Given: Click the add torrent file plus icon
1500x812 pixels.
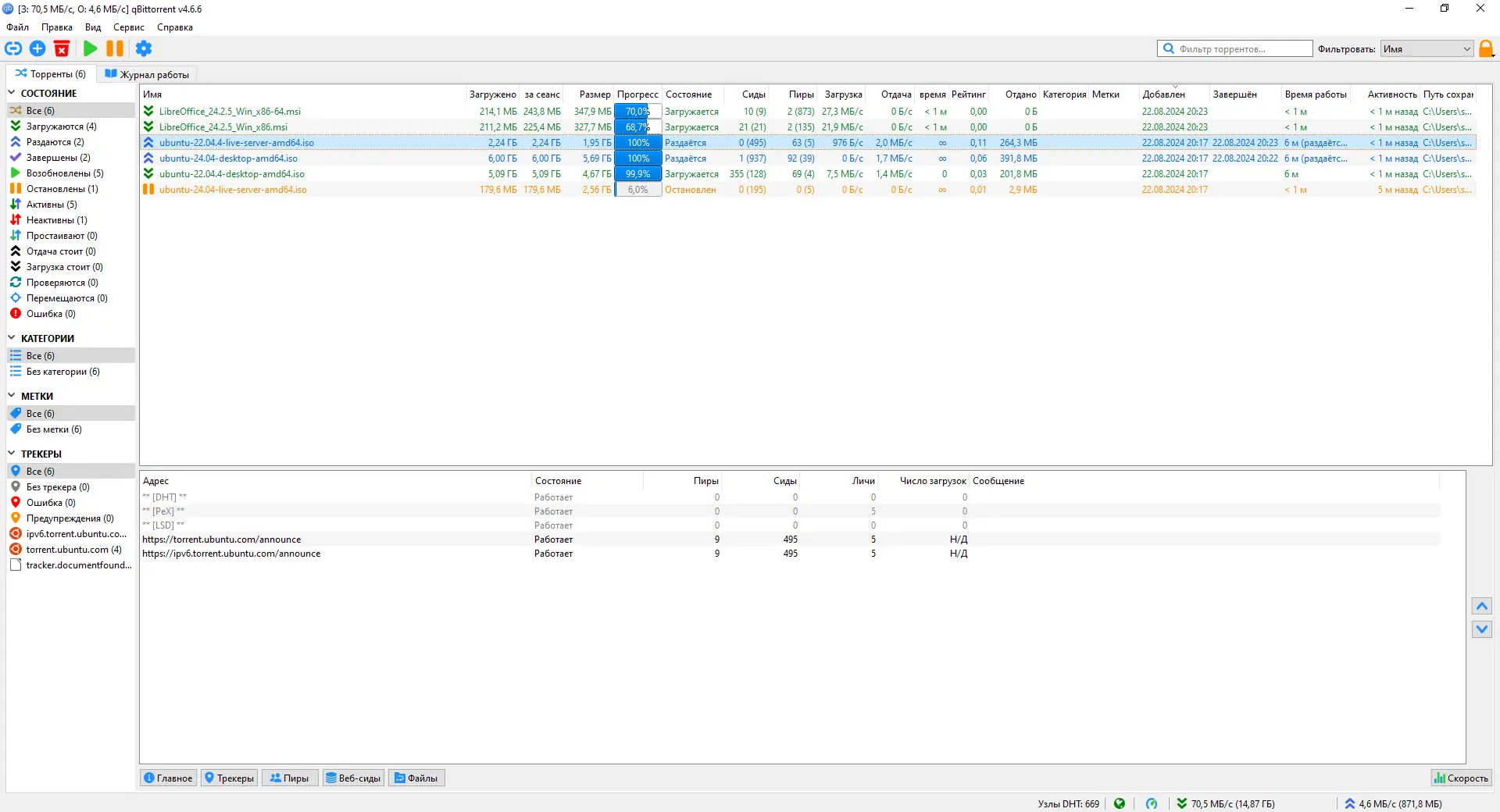Looking at the screenshot, I should tap(37, 48).
